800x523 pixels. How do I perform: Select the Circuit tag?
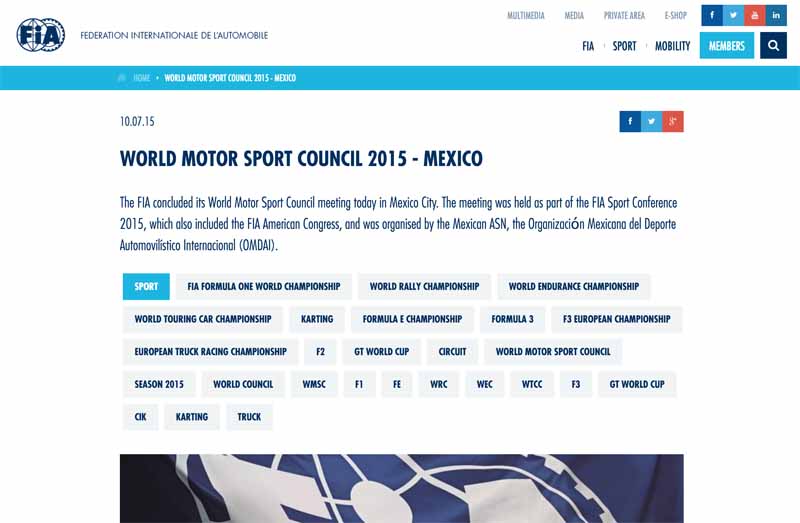coord(453,352)
